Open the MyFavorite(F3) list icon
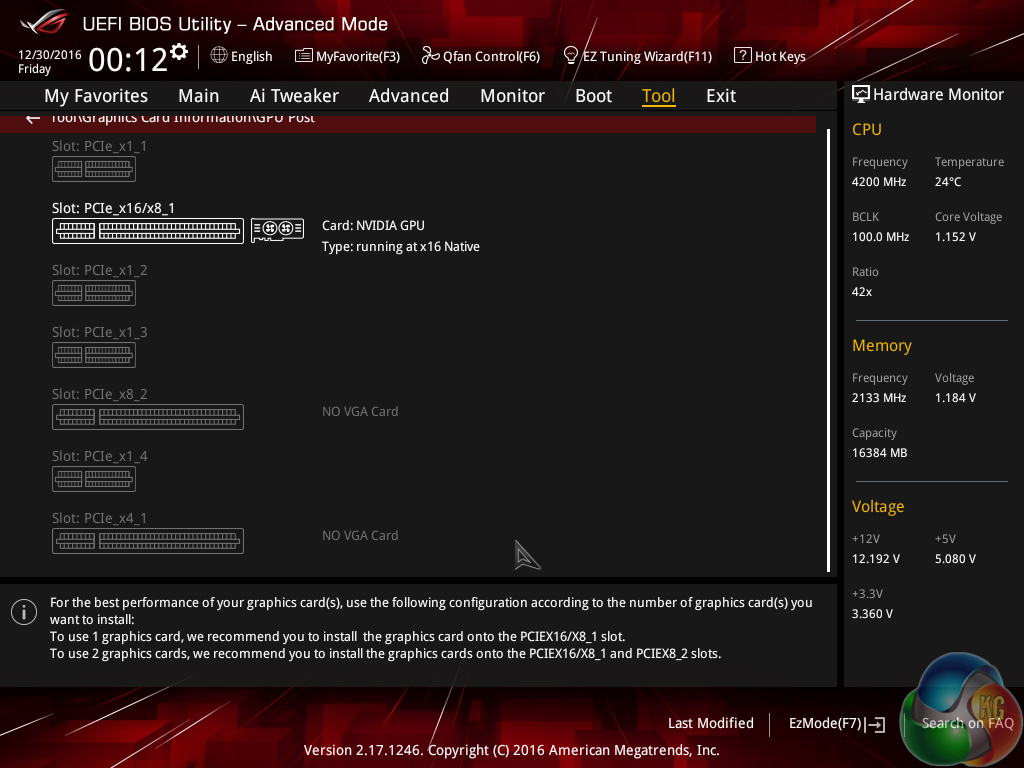The width and height of the screenshot is (1024, 768). pos(303,56)
